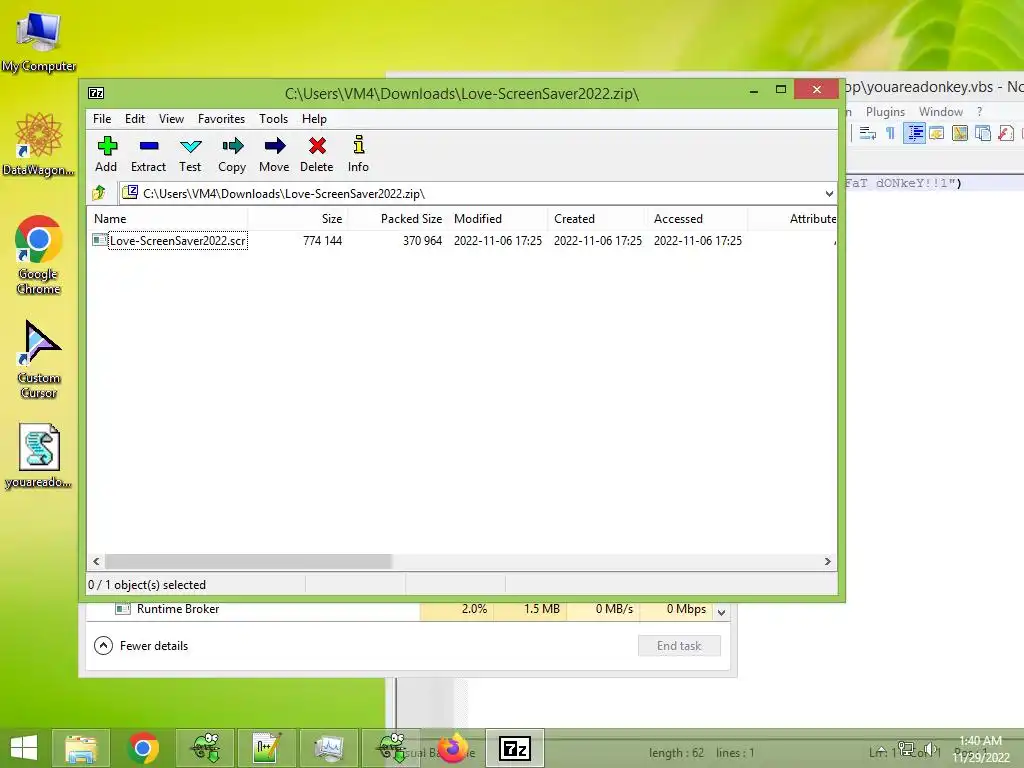Screen dimensions: 1024x768
Task: Open the Tools menu in 7-Zip
Action: 273,119
